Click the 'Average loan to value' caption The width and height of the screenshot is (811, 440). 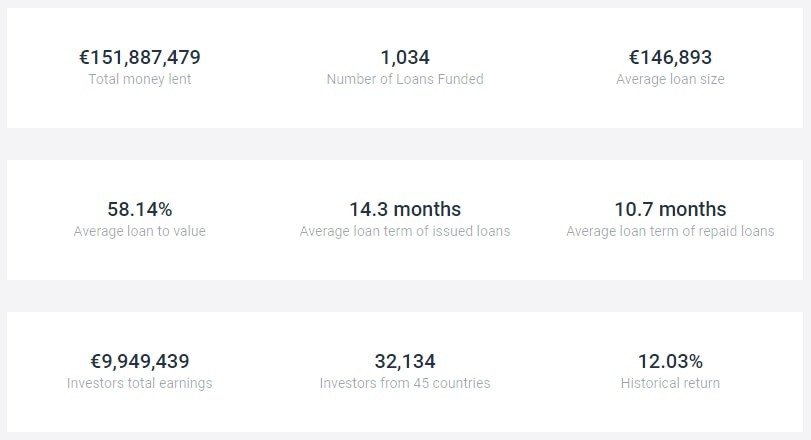(x=140, y=231)
